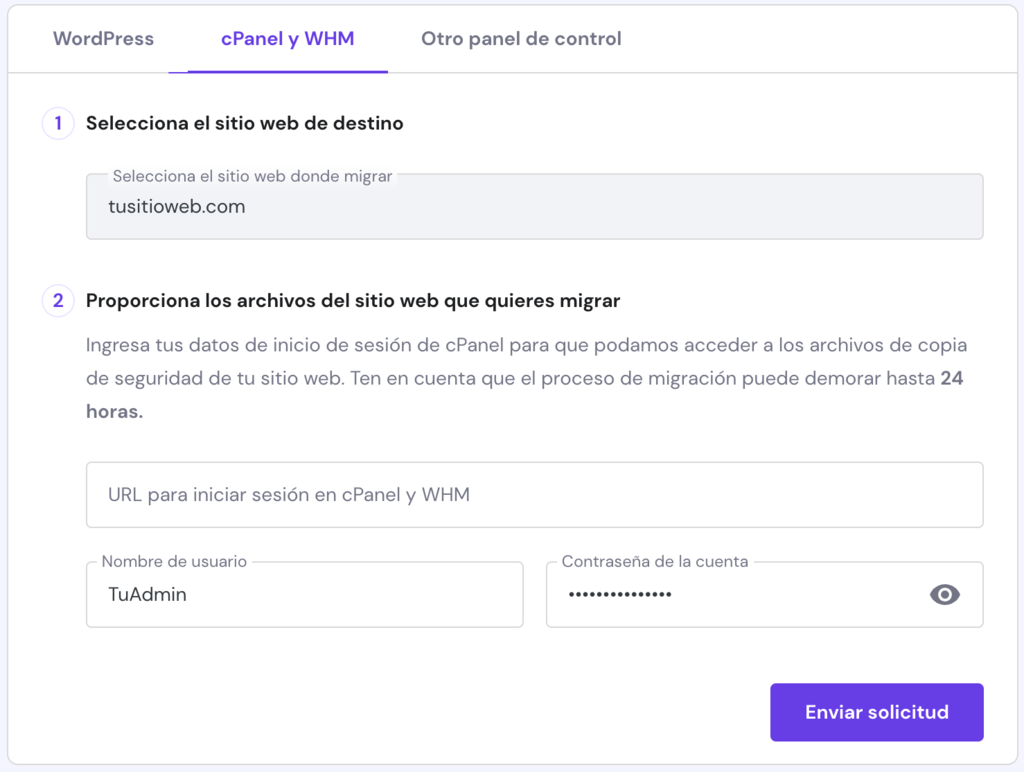Image resolution: width=1024 pixels, height=772 pixels.
Task: Toggle password visibility with the eye icon
Action: [943, 594]
